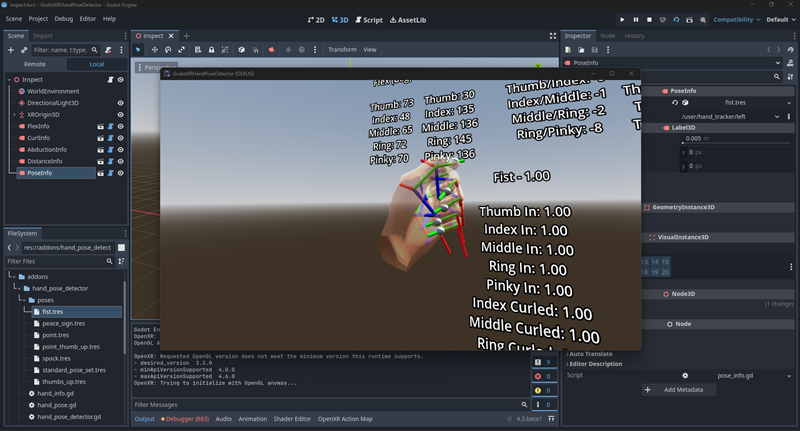Select the Scale Mode tool
Image resolution: width=800 pixels, height=431 pixels.
point(182,49)
